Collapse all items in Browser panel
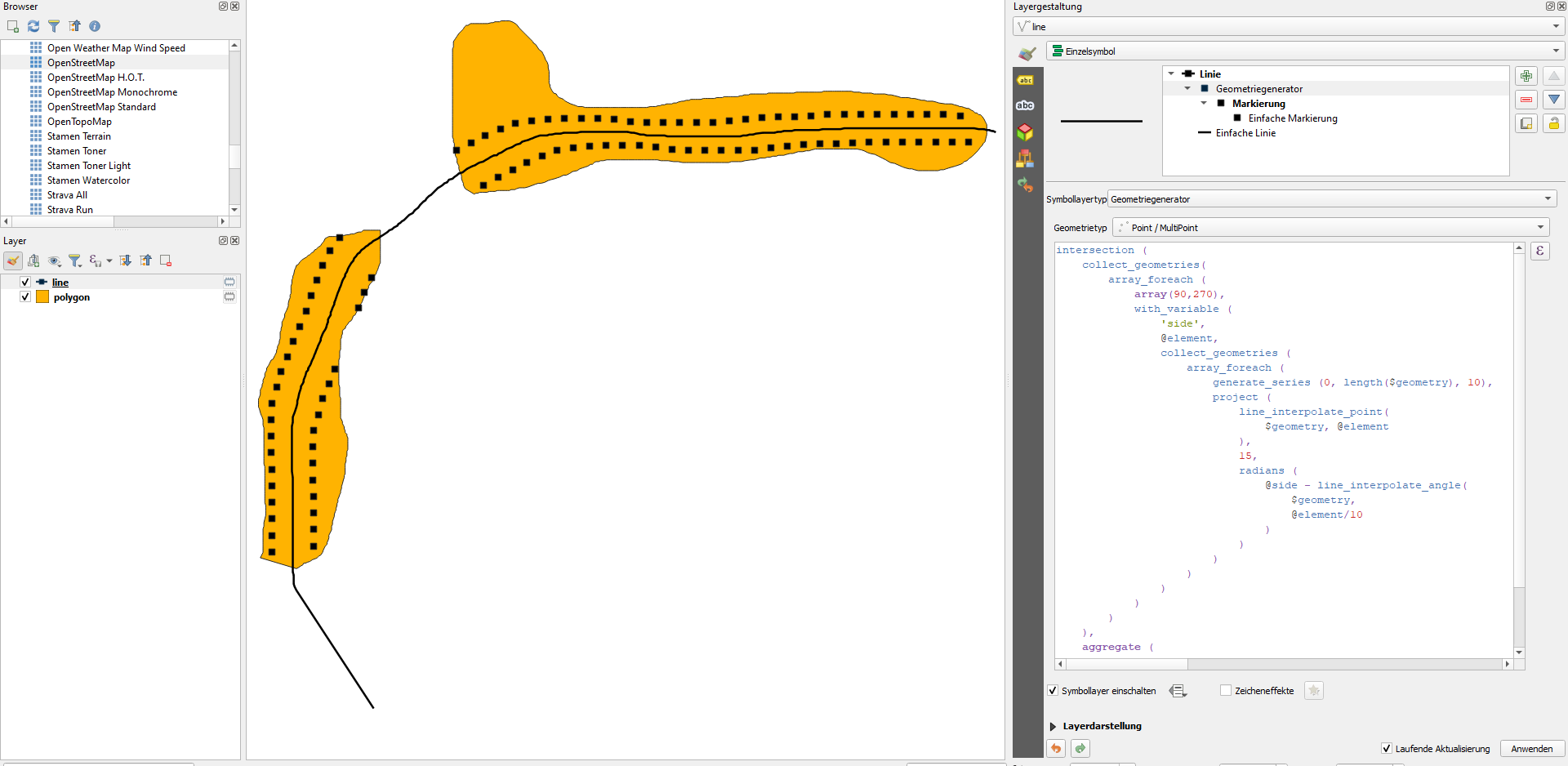1568x766 pixels. [x=74, y=26]
